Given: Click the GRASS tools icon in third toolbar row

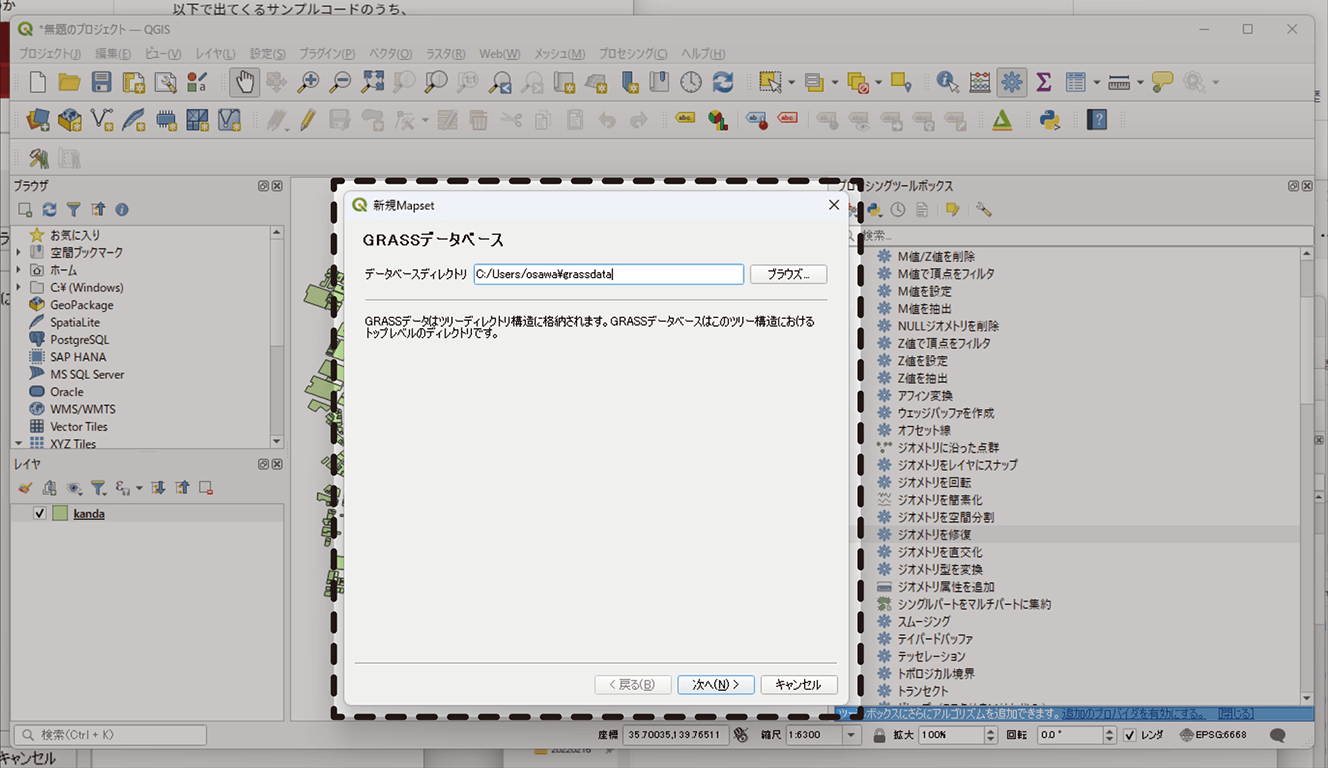Looking at the screenshot, I should [x=39, y=158].
